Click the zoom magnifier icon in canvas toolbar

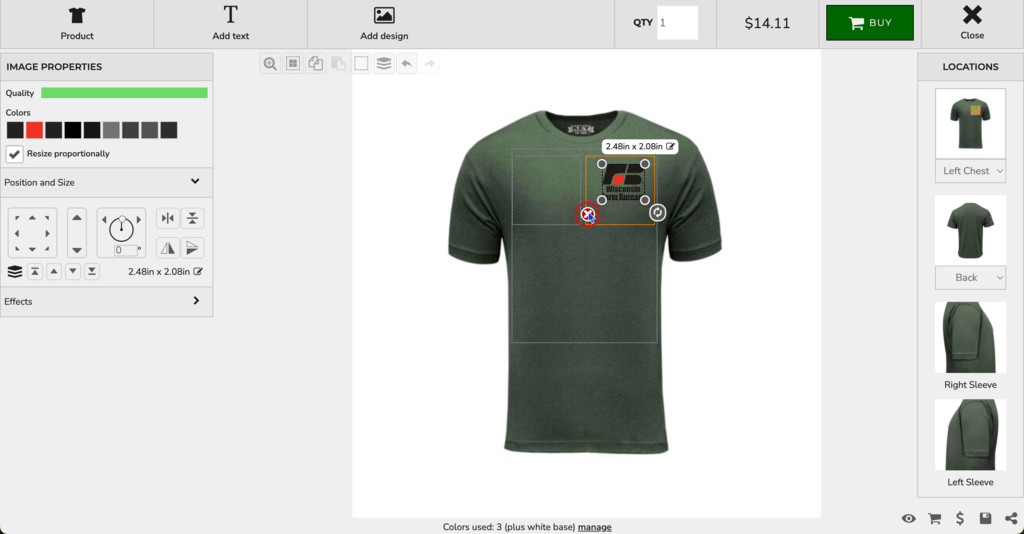pos(270,64)
